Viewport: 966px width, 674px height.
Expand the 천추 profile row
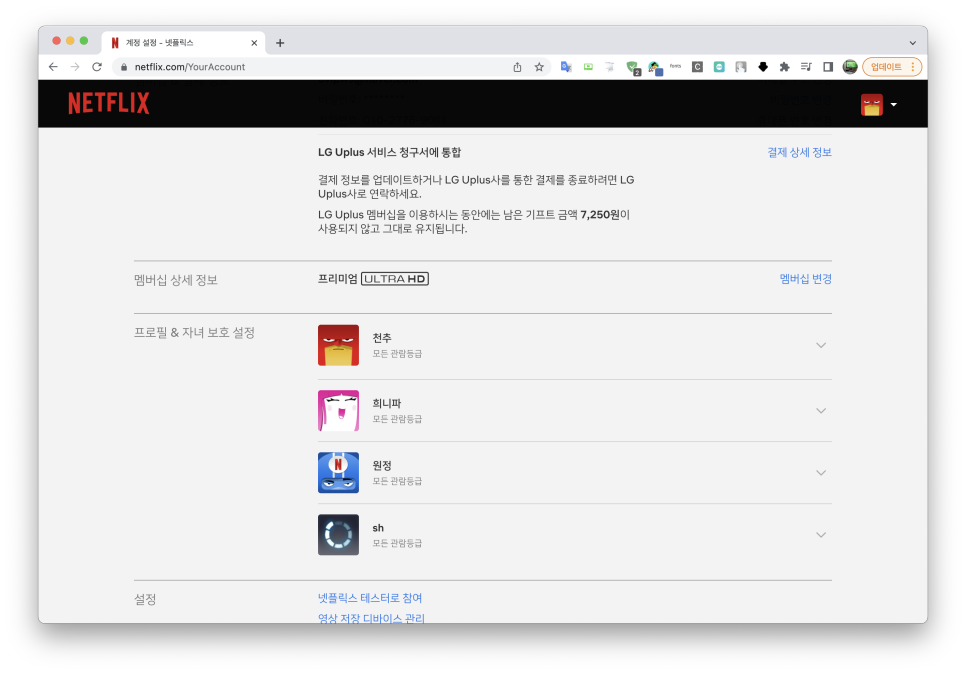tap(574, 345)
